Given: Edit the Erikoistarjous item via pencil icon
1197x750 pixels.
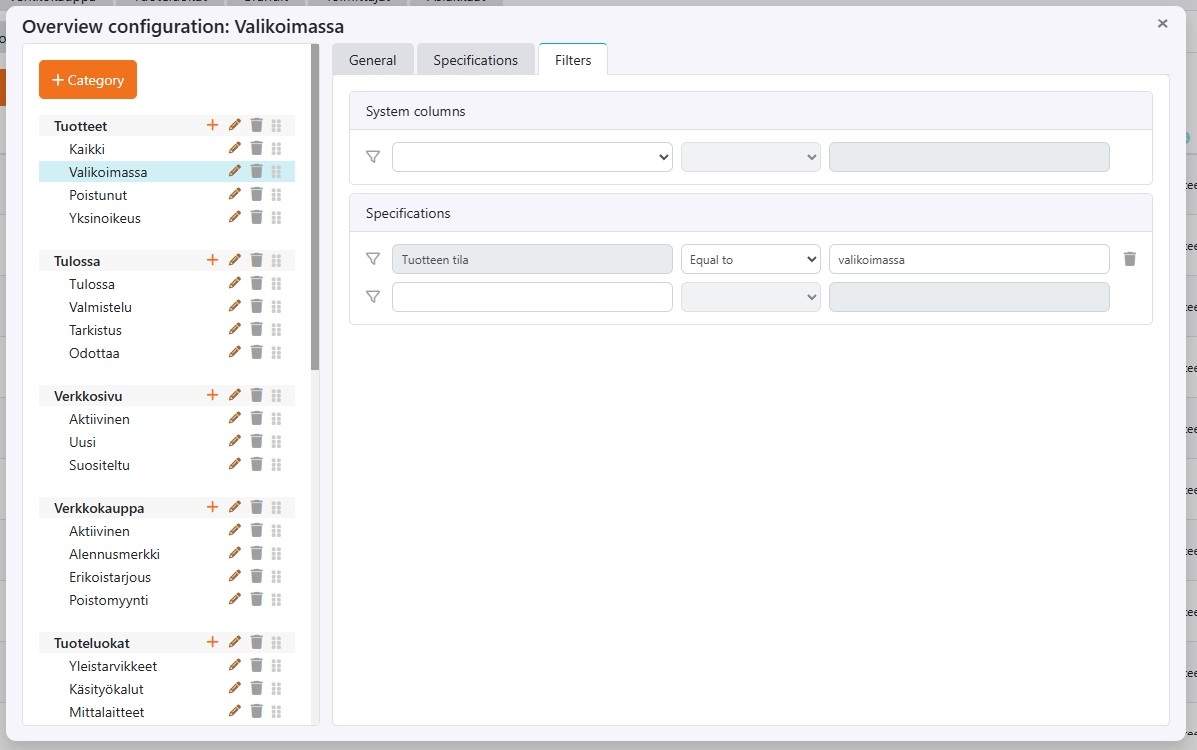Looking at the screenshot, I should coord(235,576).
